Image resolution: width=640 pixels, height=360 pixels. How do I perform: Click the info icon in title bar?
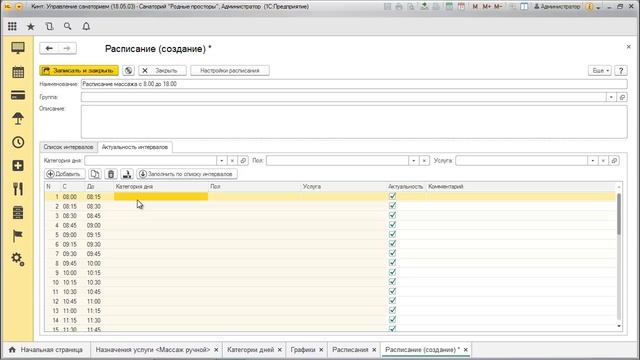point(589,7)
